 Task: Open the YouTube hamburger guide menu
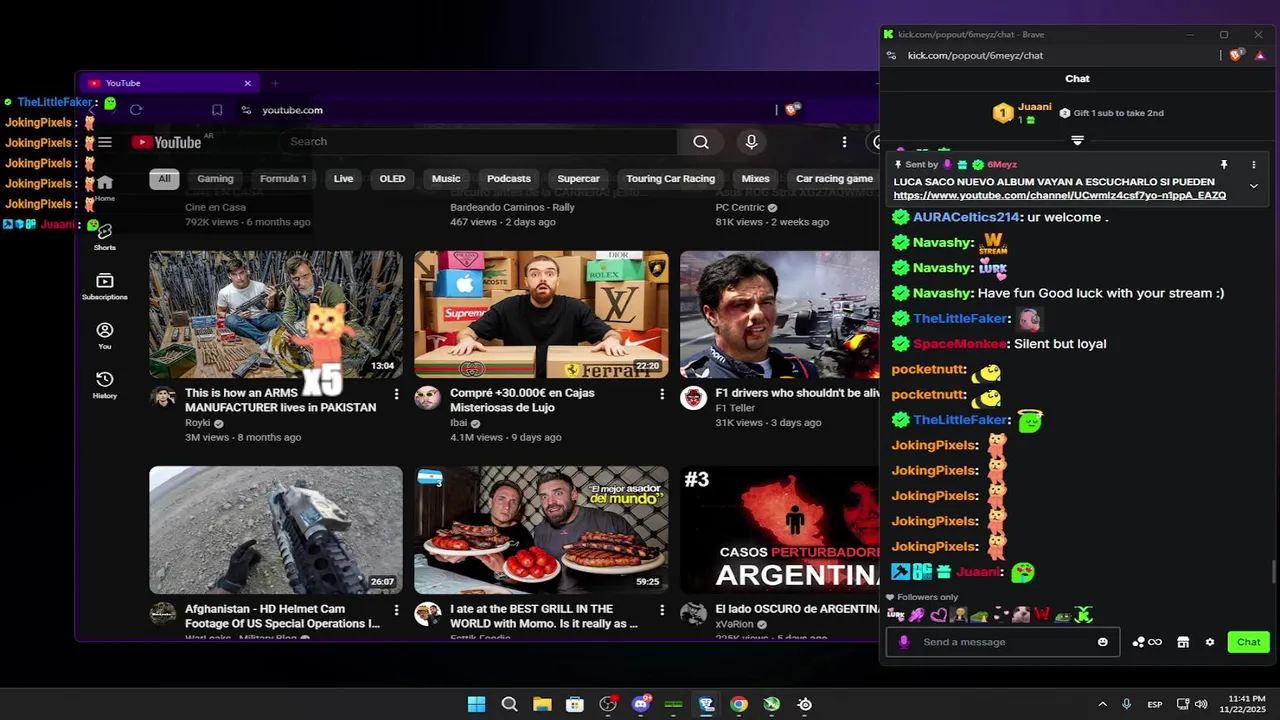[x=105, y=142]
